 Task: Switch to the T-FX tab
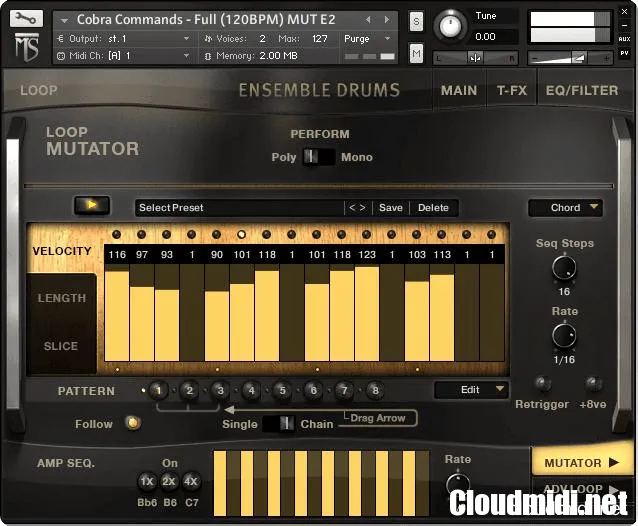click(511, 90)
